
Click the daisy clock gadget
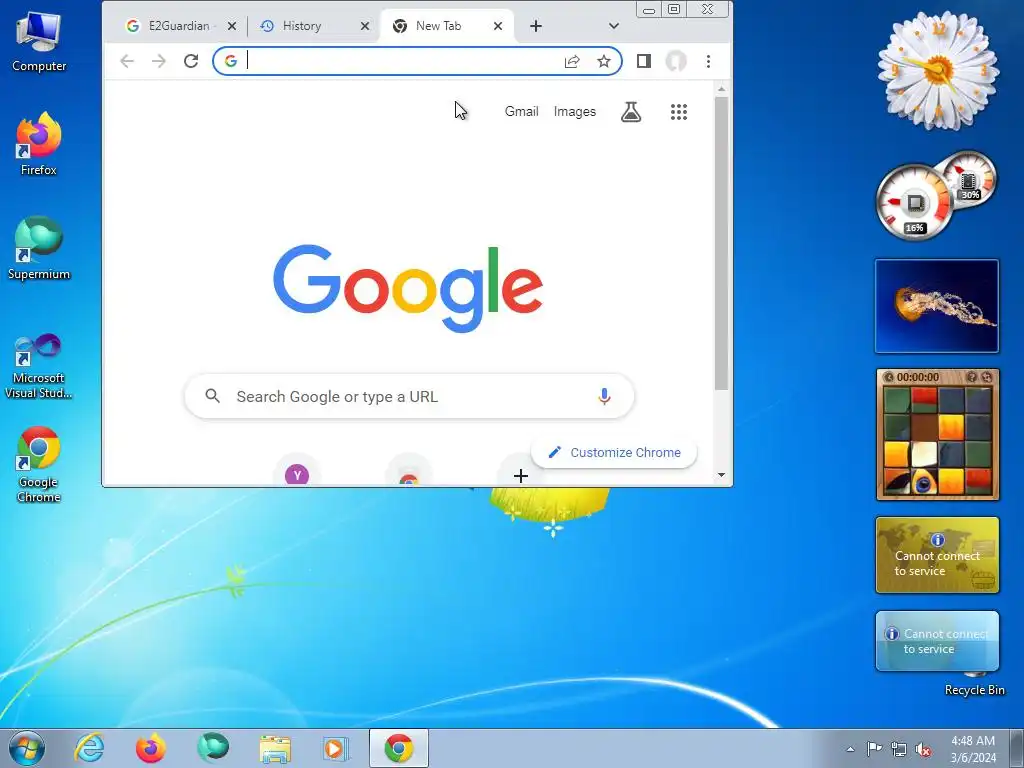coord(938,70)
